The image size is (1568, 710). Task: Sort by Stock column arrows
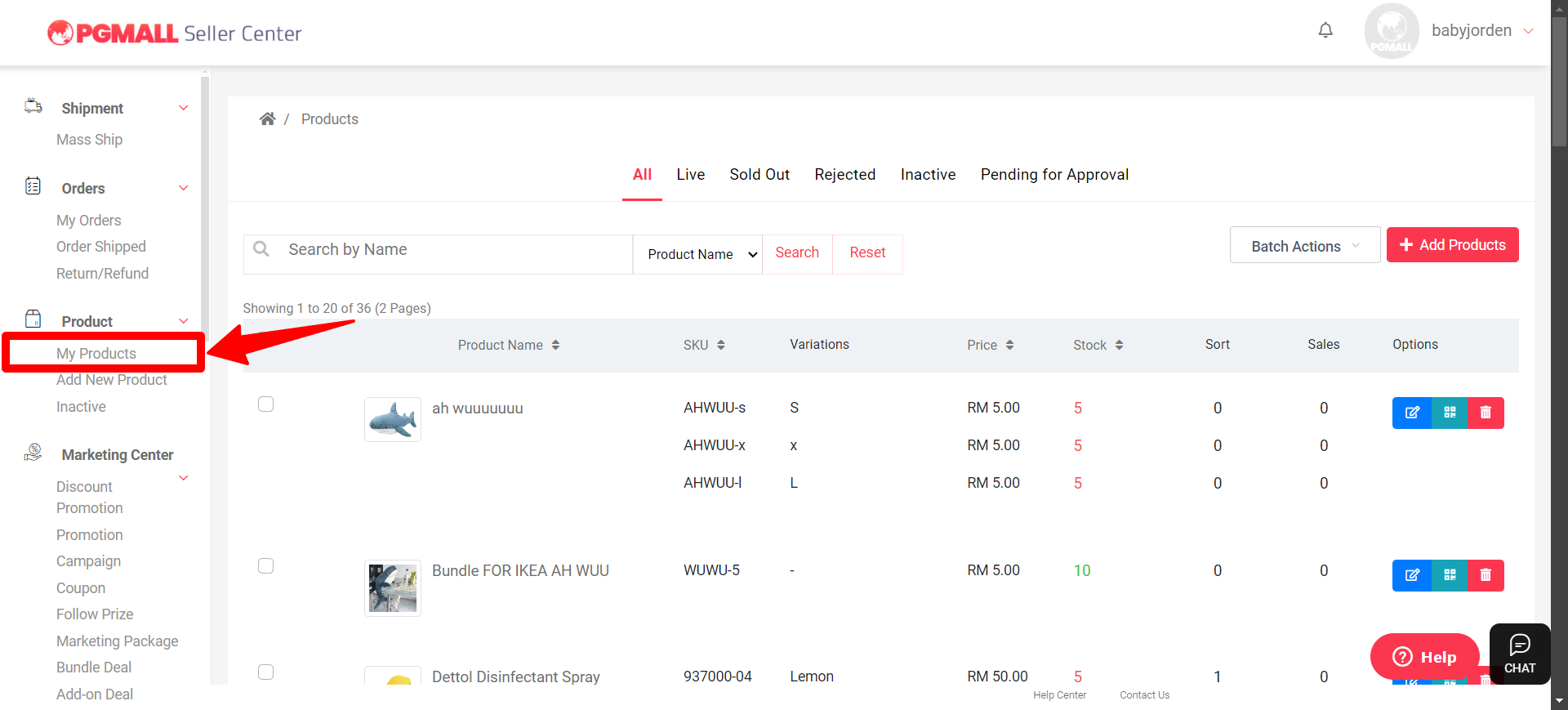tap(1119, 346)
